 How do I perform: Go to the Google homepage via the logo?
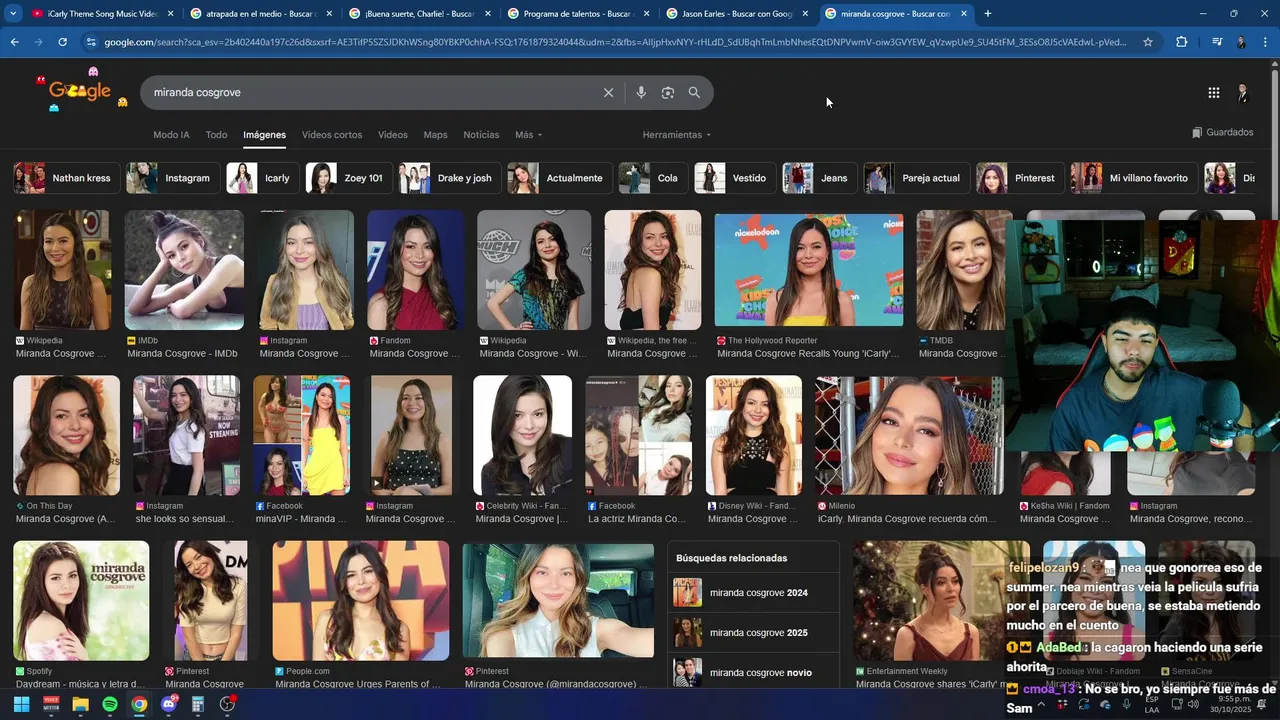(80, 91)
